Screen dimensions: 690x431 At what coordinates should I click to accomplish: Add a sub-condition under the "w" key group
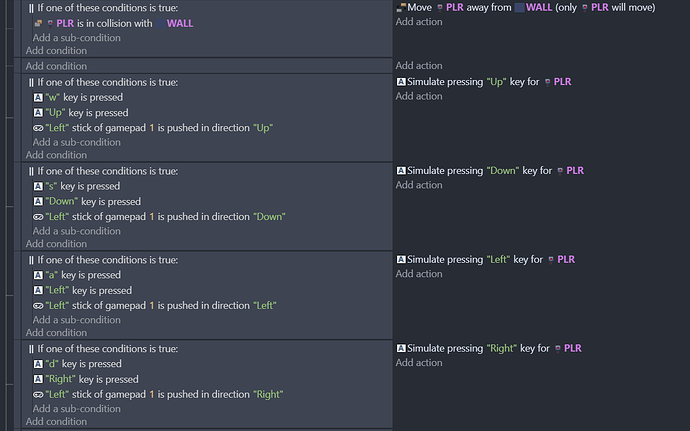[77, 142]
